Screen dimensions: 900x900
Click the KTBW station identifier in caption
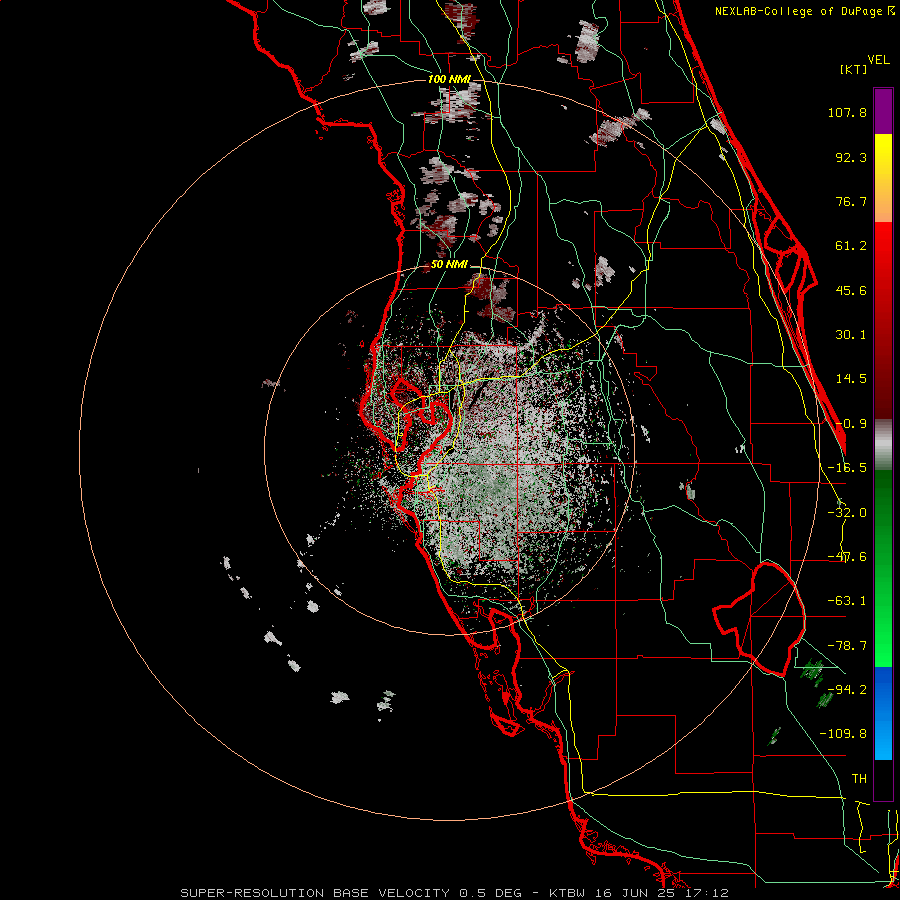567,893
